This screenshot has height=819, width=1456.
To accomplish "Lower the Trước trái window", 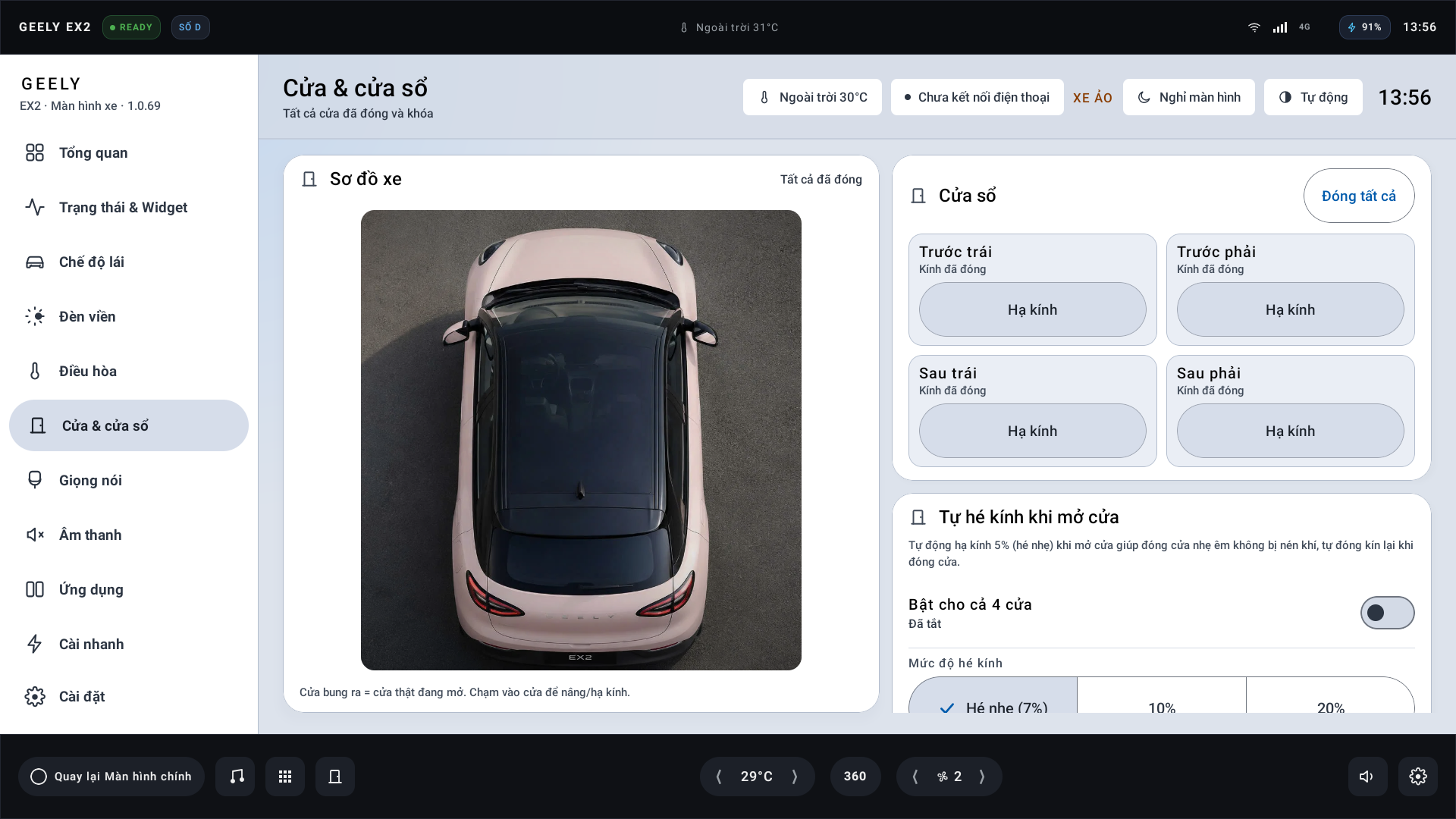I will point(1033,309).
